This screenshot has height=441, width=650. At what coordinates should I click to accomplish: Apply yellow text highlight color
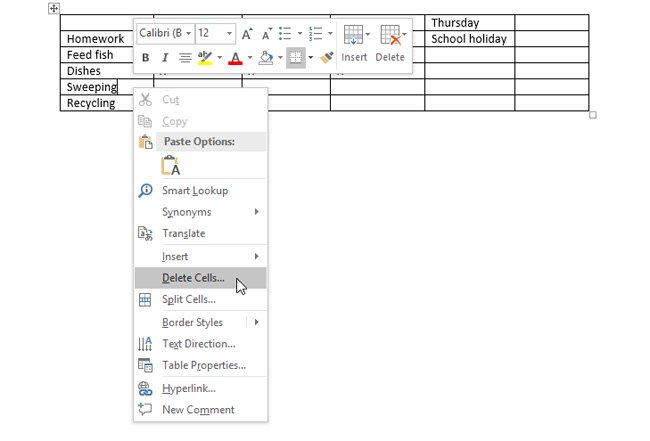tap(205, 58)
